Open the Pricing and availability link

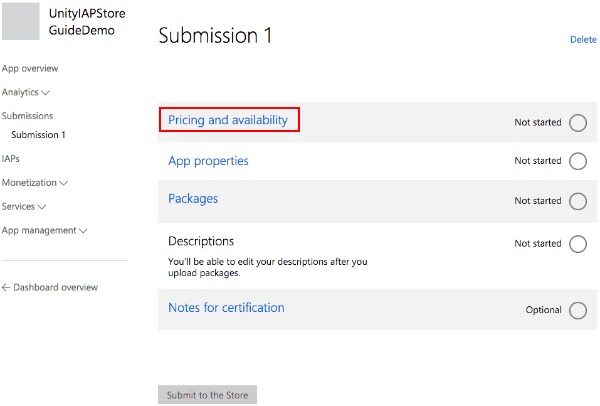tap(228, 120)
